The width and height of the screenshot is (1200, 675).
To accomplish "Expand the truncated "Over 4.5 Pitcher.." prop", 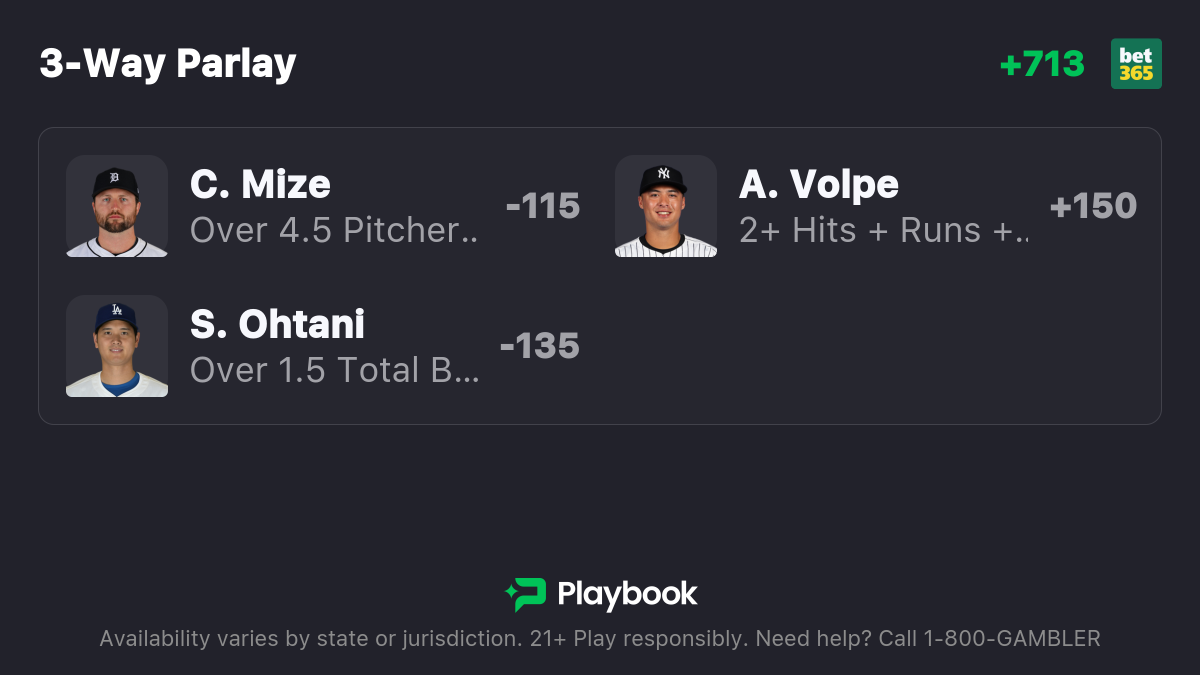I will [334, 231].
